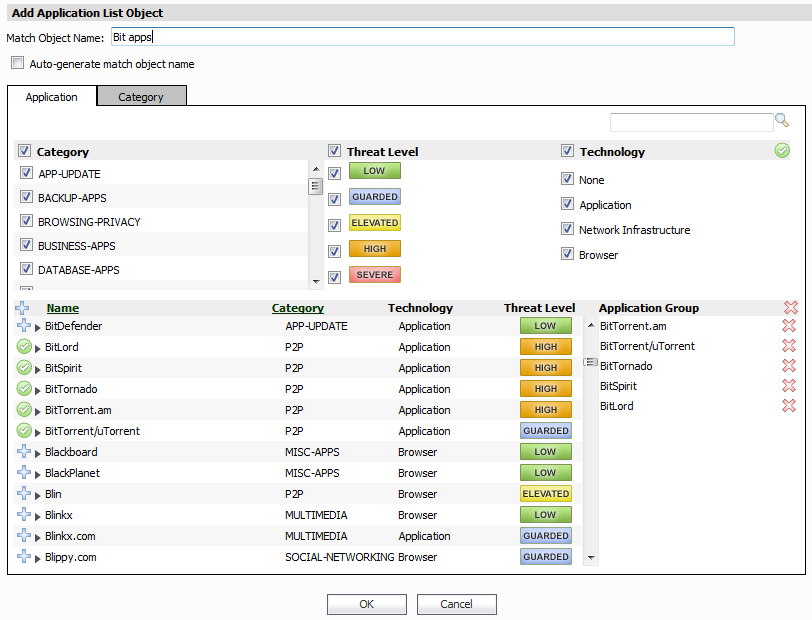Uncheck the LOW threat level checkbox
The height and width of the screenshot is (620, 812).
point(335,174)
